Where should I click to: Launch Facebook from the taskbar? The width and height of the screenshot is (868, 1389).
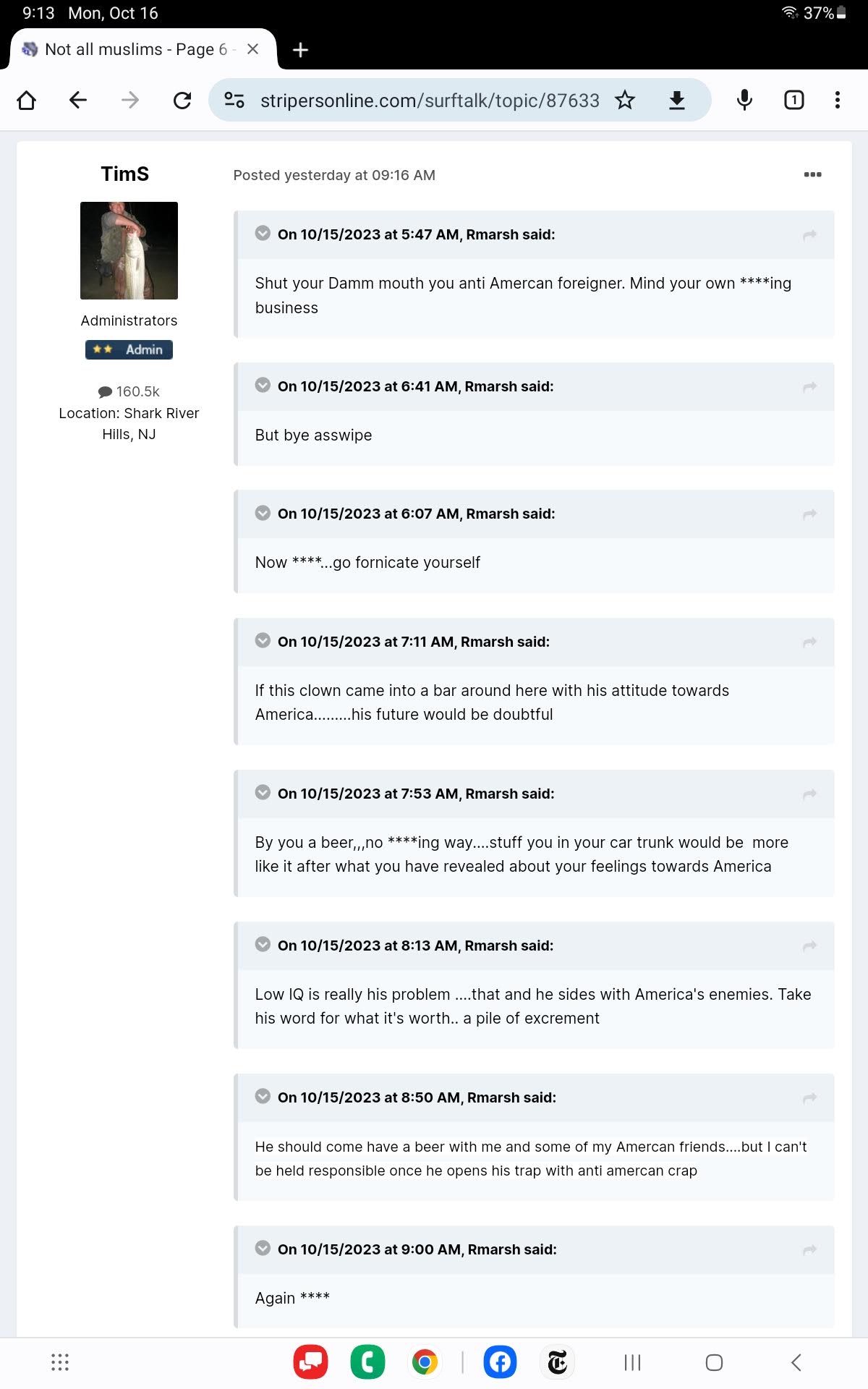tap(499, 1362)
